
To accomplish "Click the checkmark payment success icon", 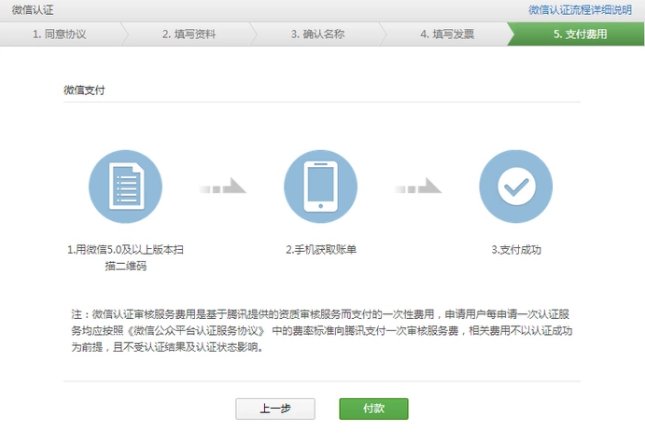I will [x=516, y=186].
